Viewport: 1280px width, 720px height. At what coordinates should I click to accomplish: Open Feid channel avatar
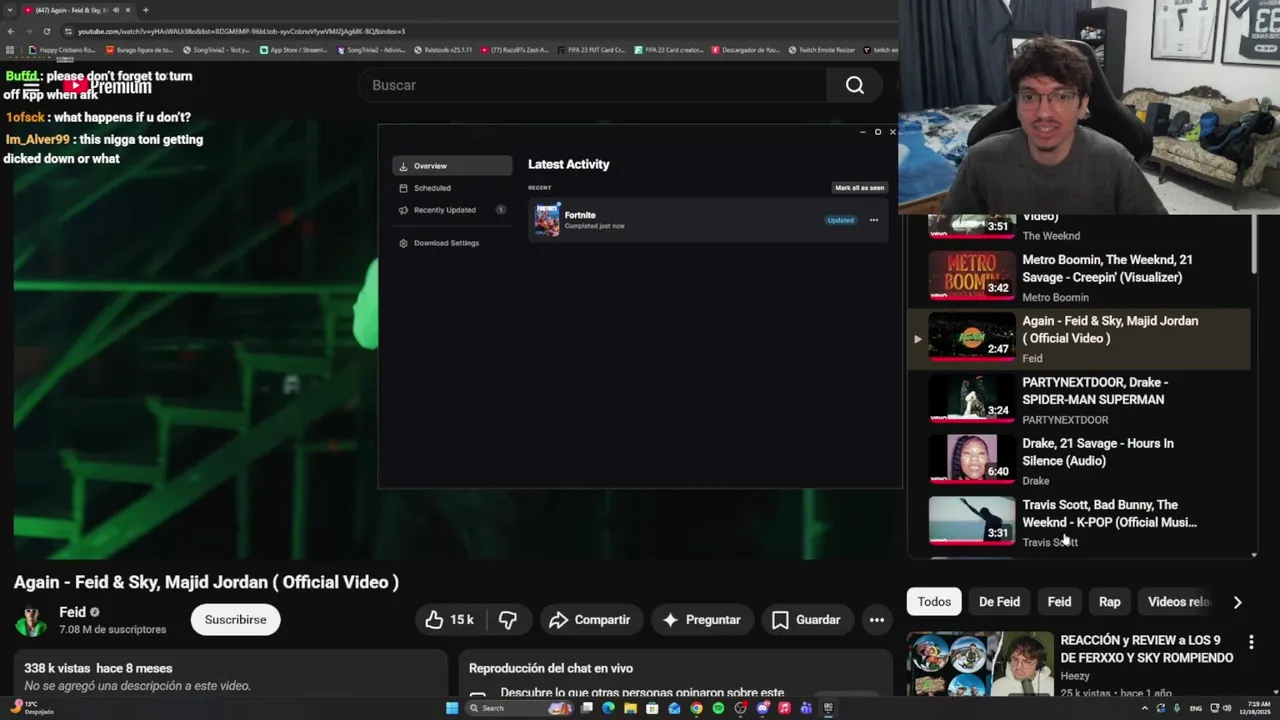click(x=31, y=620)
